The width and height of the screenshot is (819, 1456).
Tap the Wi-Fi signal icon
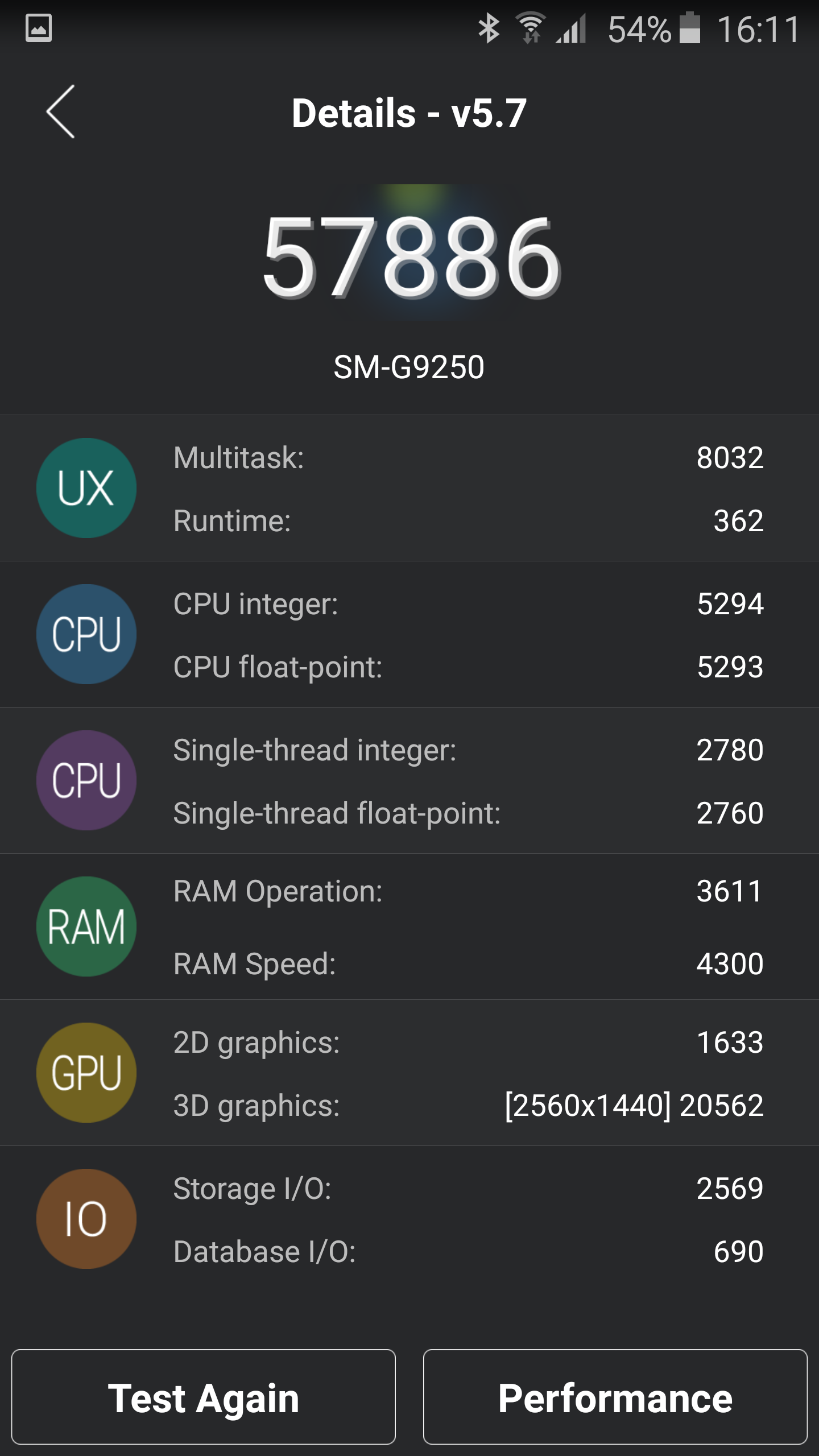coord(531,28)
